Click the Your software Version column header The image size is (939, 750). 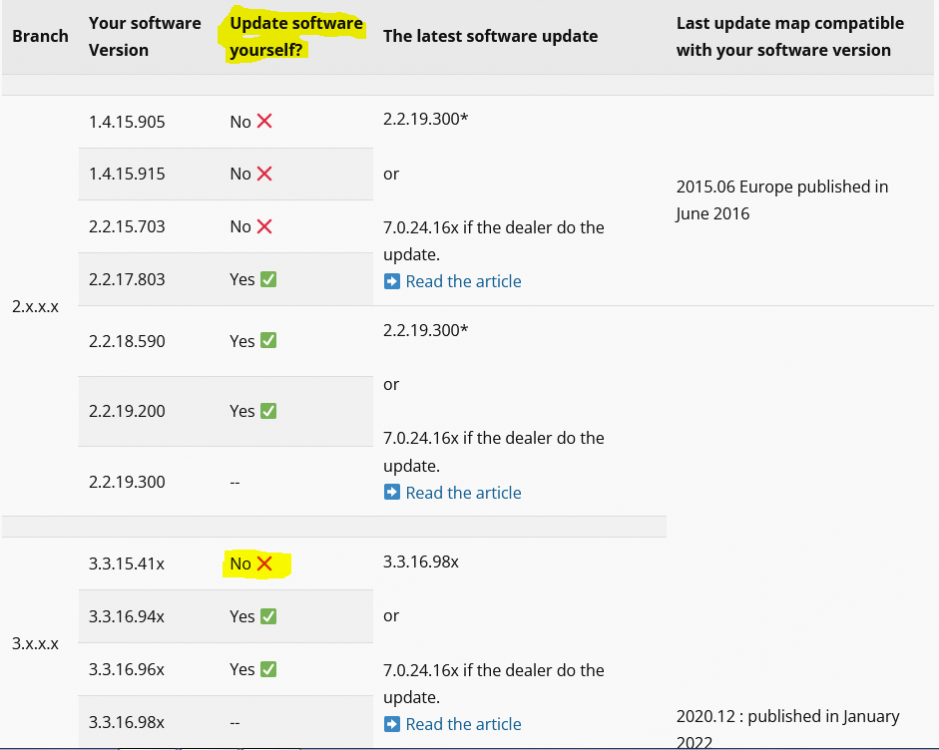click(x=145, y=36)
